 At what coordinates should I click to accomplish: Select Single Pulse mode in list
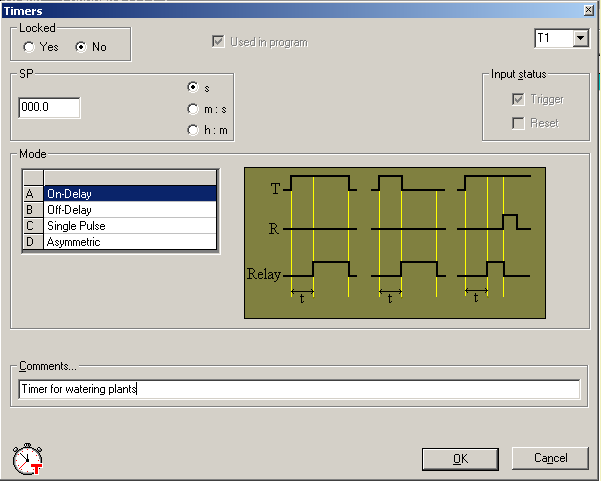click(x=130, y=226)
